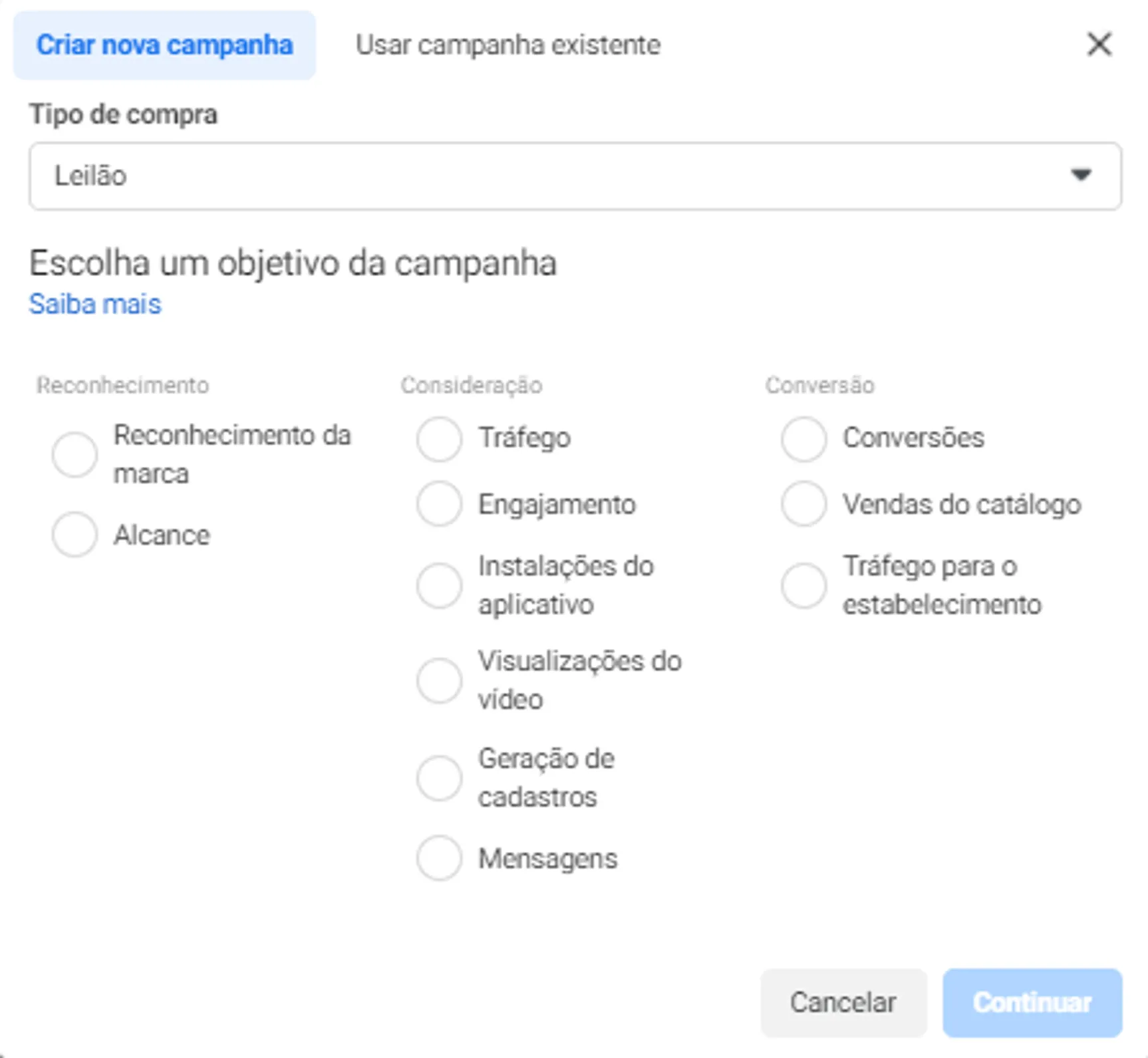Select Instalações do aplicativo objective
The image size is (1148, 1058).
[439, 586]
